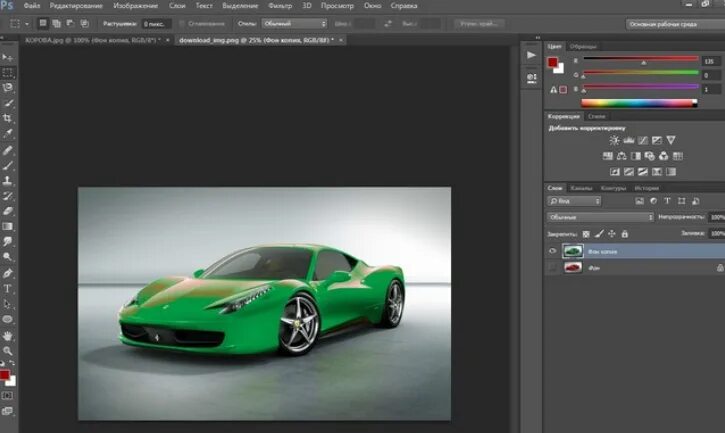Open the Actions play panel icon
This screenshot has width=725, height=433.
pyautogui.click(x=532, y=56)
